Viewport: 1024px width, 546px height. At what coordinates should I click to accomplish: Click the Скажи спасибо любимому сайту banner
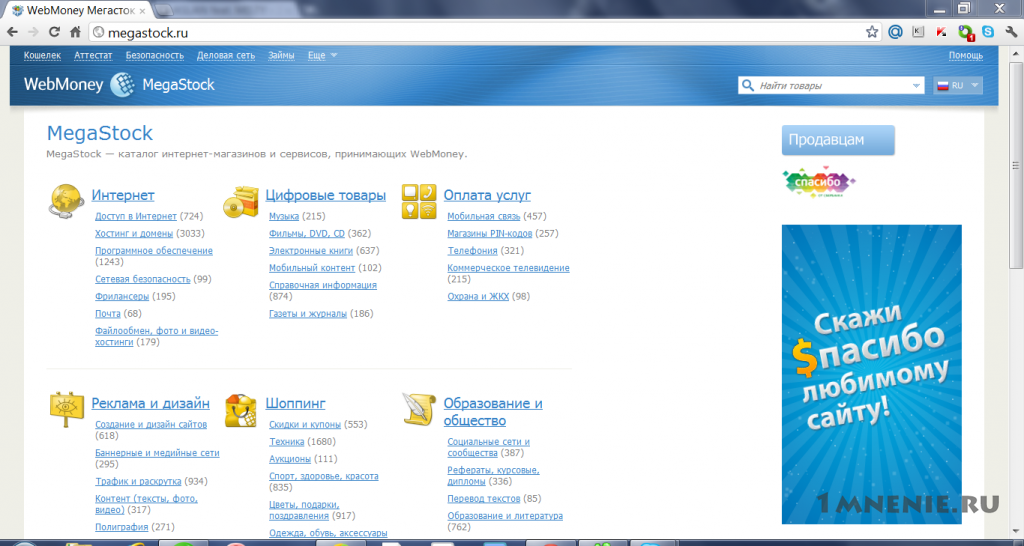872,374
